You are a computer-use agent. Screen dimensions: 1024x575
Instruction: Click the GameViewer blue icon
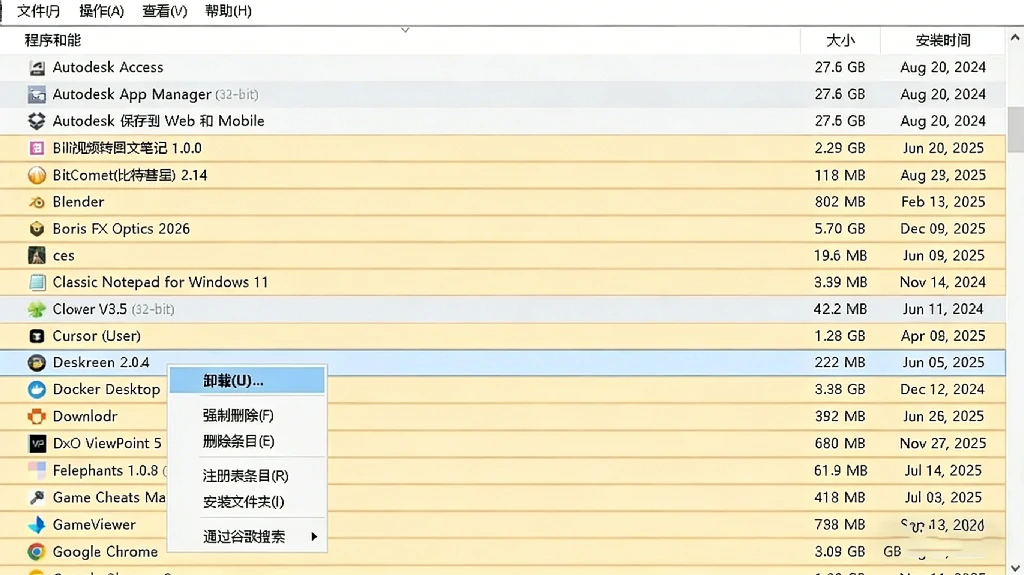click(37, 525)
